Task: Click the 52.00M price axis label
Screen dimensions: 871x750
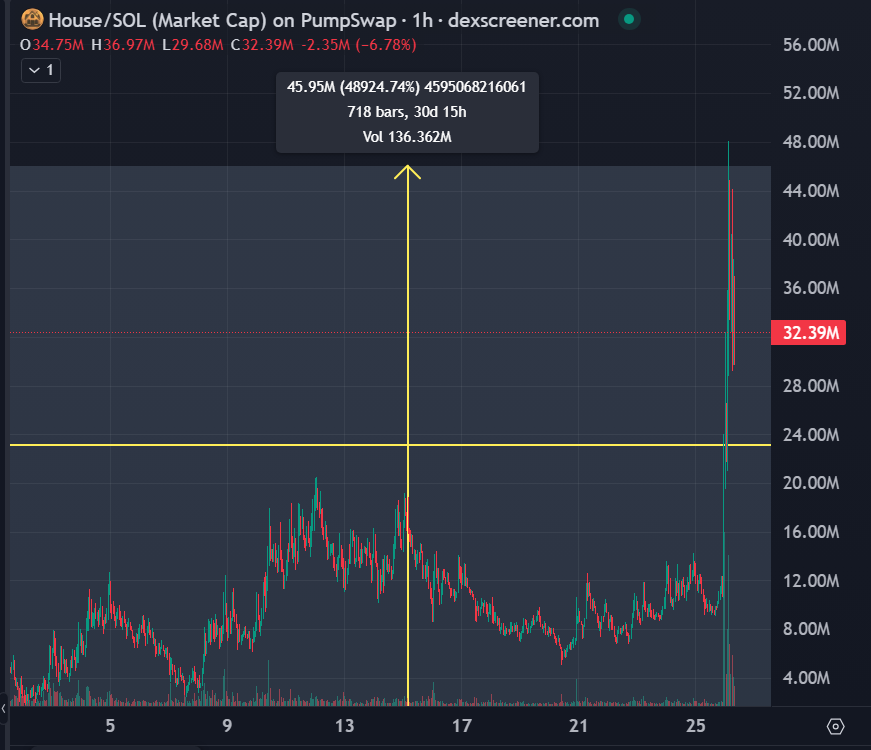Action: click(x=811, y=93)
